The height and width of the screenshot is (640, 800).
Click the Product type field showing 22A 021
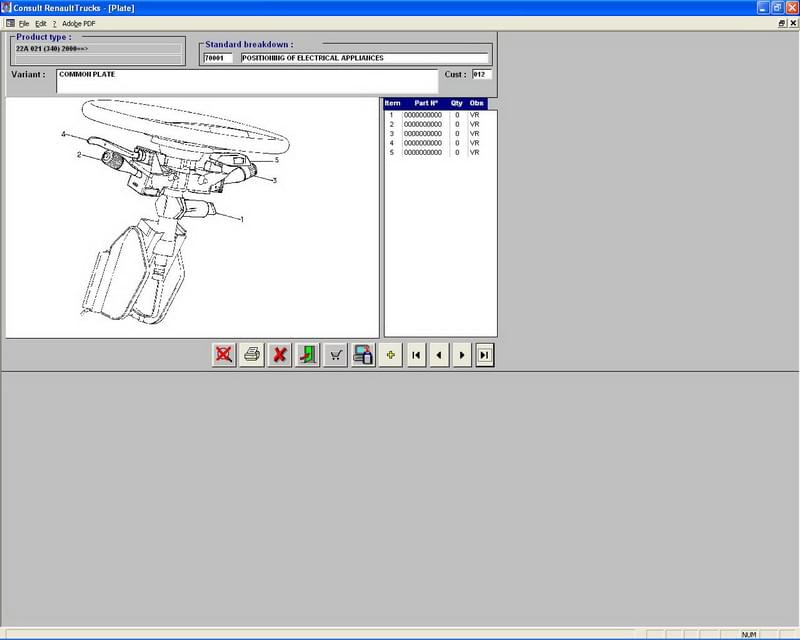pyautogui.click(x=98, y=48)
